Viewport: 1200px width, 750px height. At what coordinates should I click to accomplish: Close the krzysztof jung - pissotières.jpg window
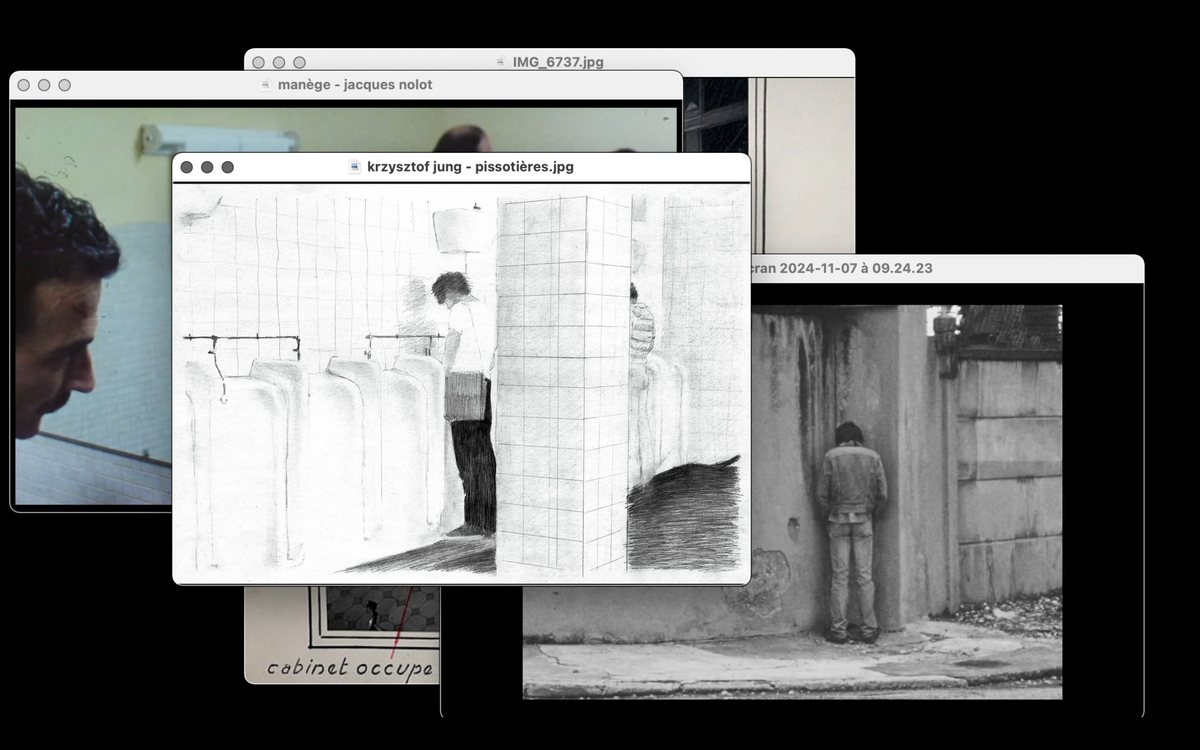pos(186,167)
